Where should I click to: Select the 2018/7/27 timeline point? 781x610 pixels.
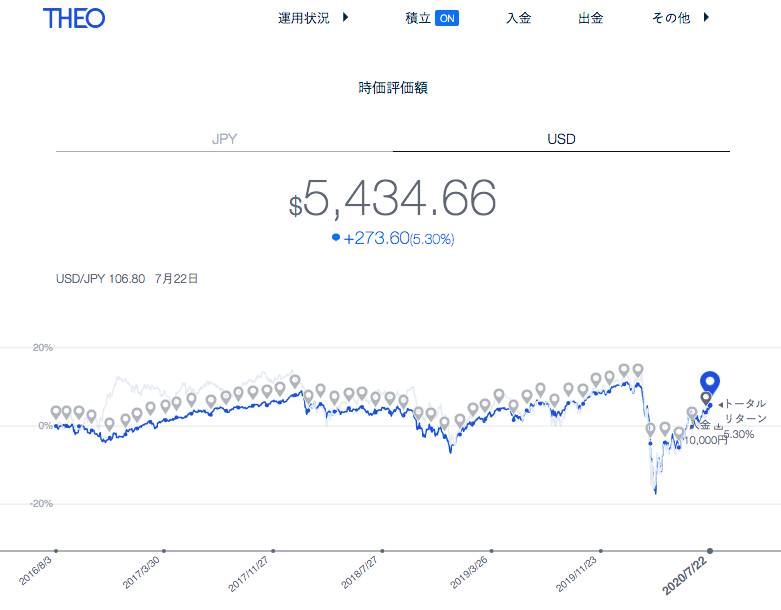pos(382,551)
